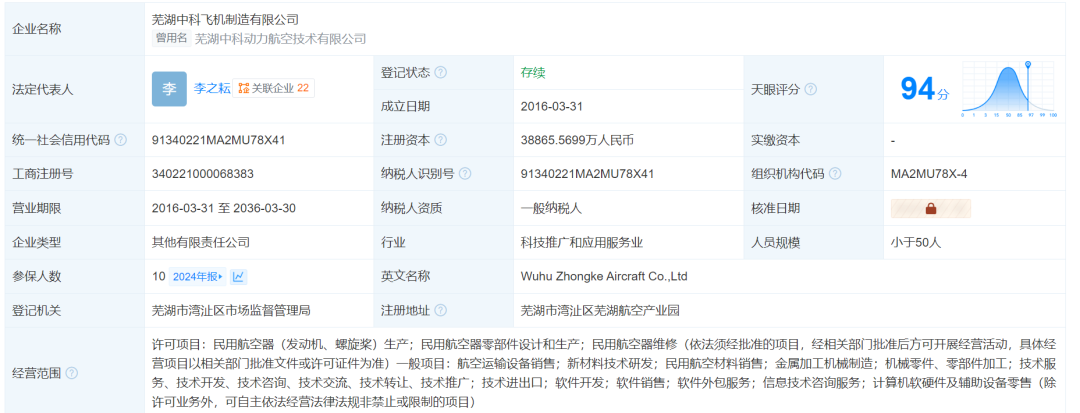The width and height of the screenshot is (1080, 413).
Task: Click the locked 核准日期 lock icon
Action: tap(931, 208)
